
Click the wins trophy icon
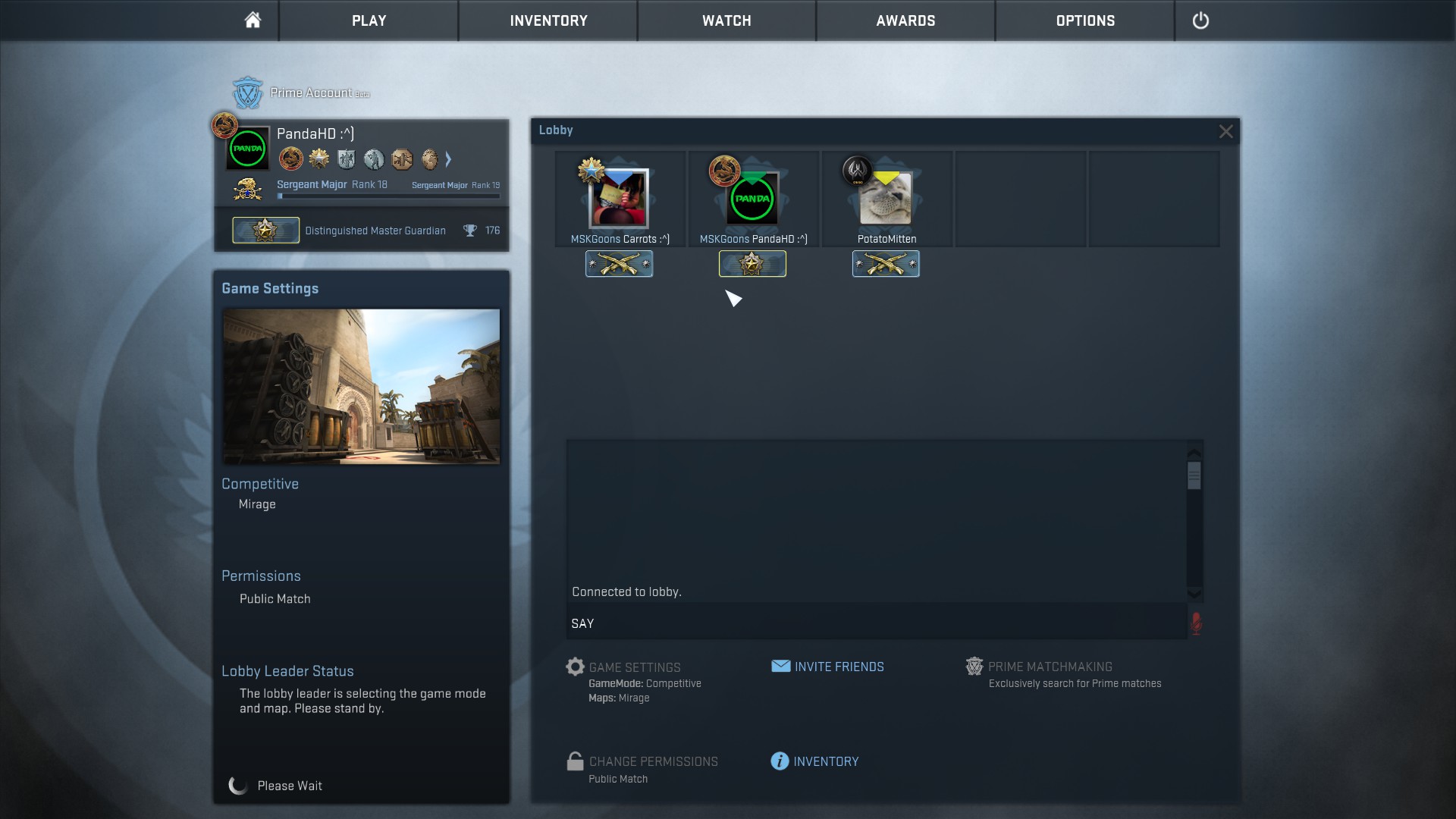(470, 231)
